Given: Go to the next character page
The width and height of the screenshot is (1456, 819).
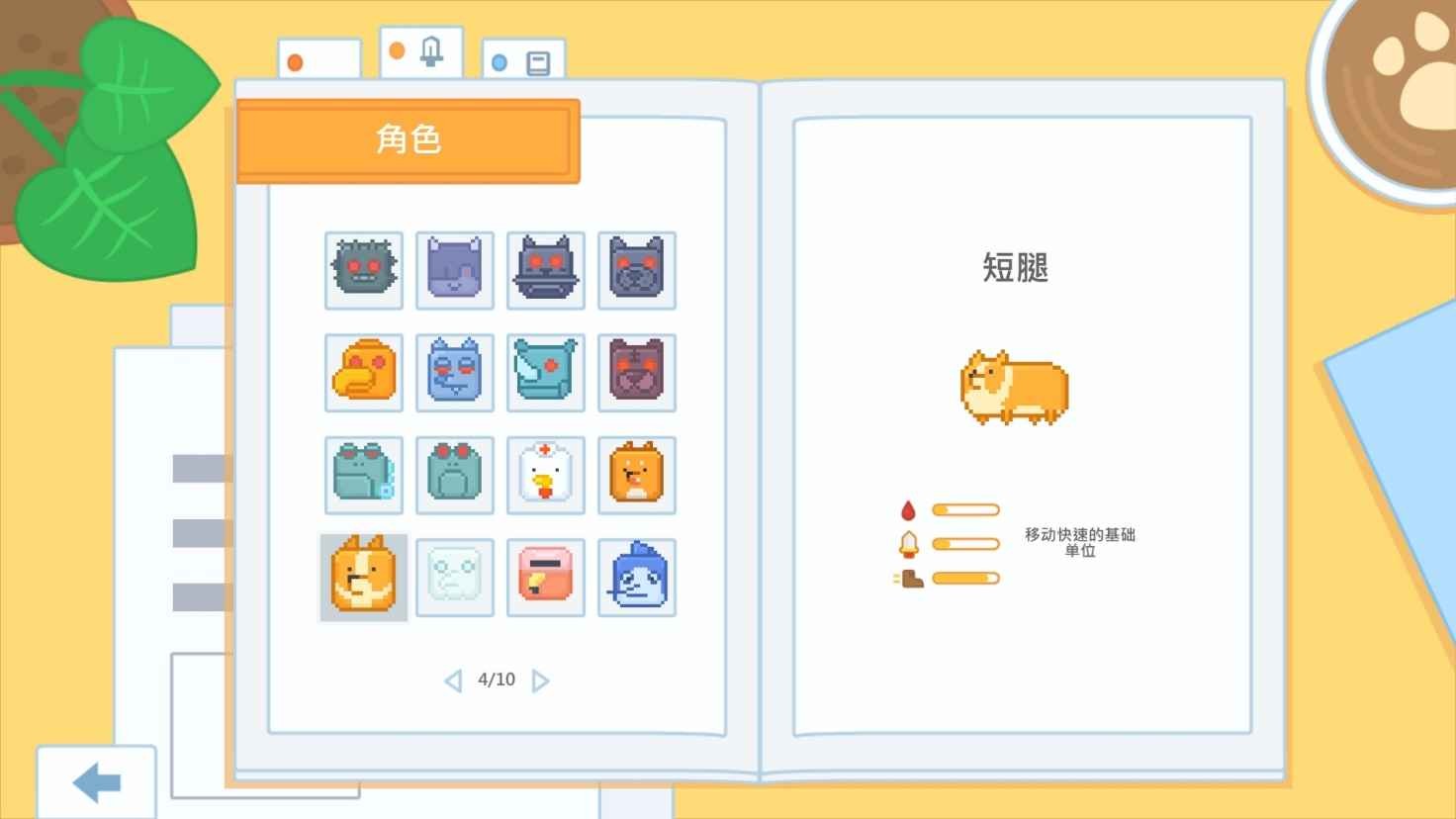Looking at the screenshot, I should pyautogui.click(x=540, y=680).
